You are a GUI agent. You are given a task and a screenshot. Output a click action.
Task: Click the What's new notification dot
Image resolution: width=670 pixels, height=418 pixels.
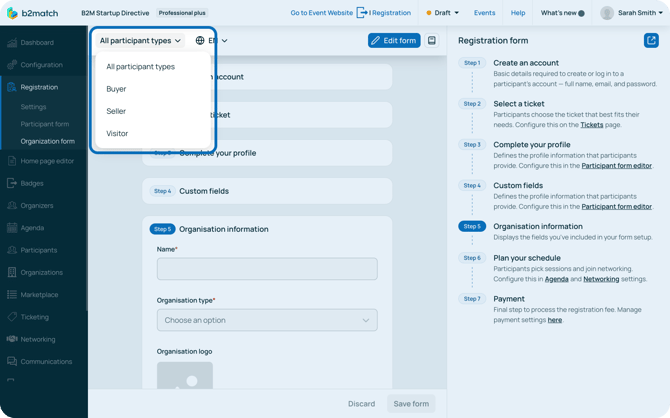(581, 13)
